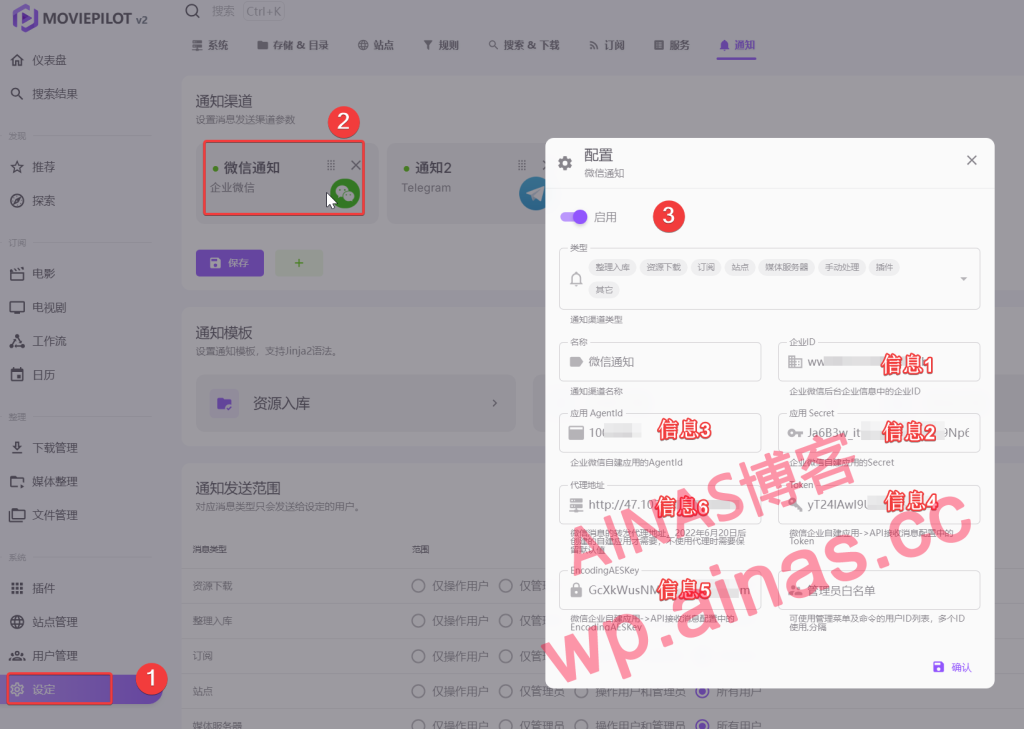Click lock icon in EncodingAESKey field
Screen dimensions: 1024x729
[576, 590]
